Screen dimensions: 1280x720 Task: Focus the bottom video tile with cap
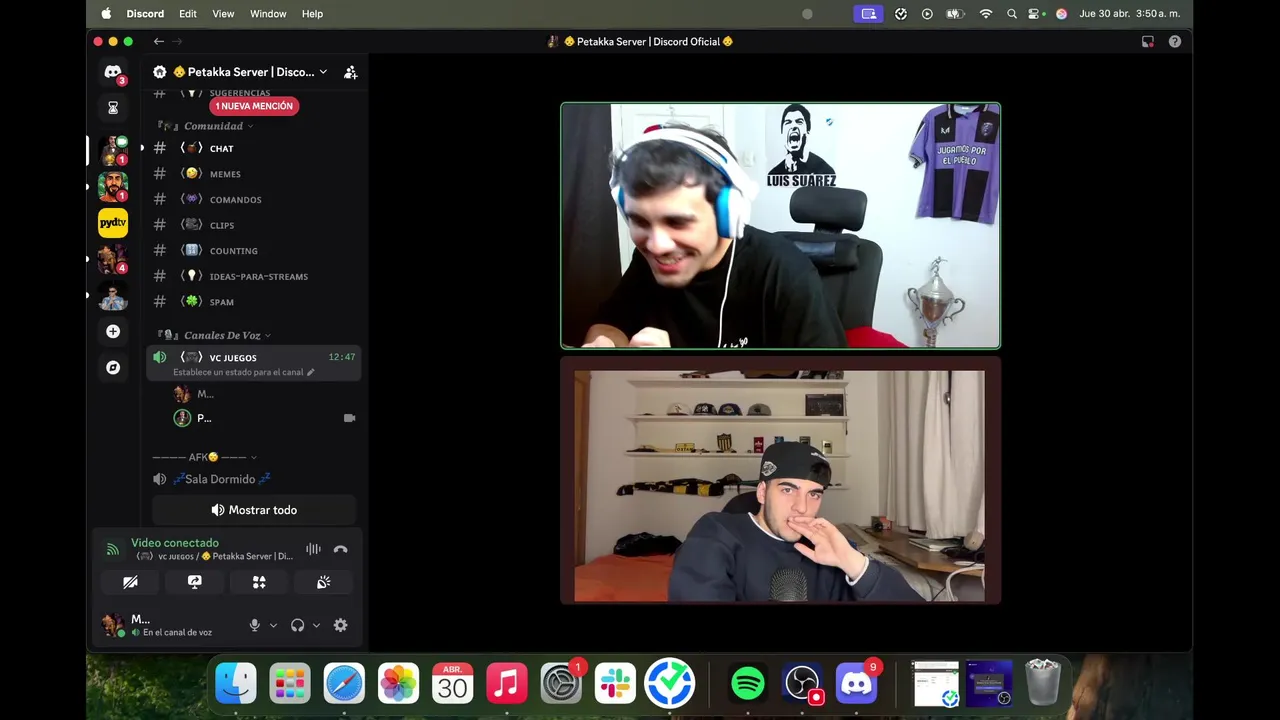[x=780, y=481]
